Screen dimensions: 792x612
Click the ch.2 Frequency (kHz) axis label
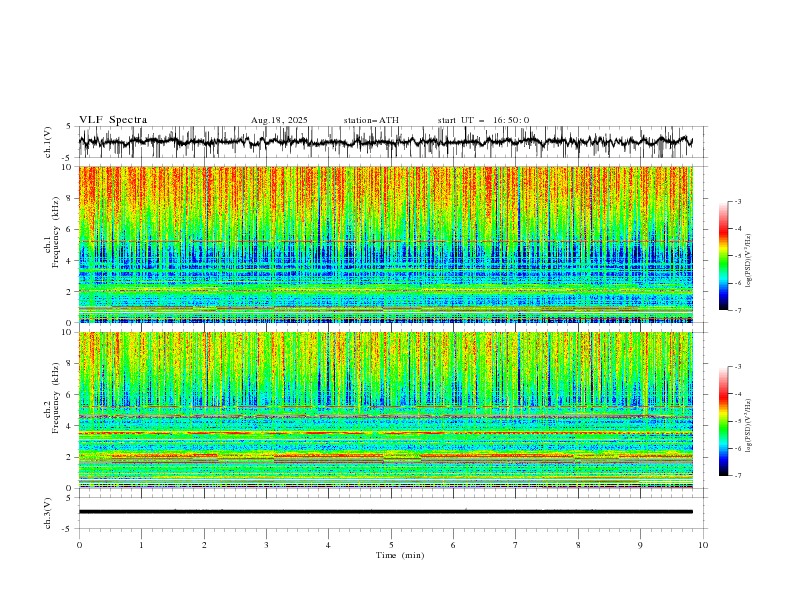click(x=52, y=397)
